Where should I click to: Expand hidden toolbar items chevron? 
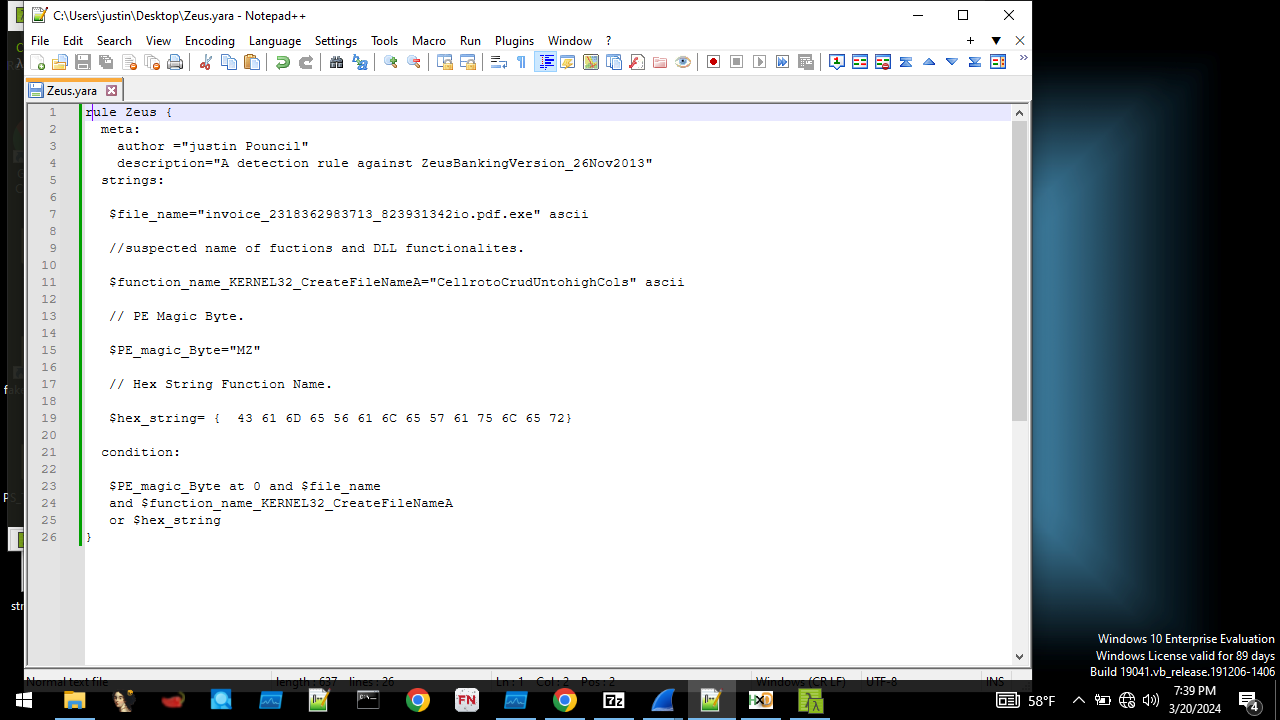tap(1023, 59)
